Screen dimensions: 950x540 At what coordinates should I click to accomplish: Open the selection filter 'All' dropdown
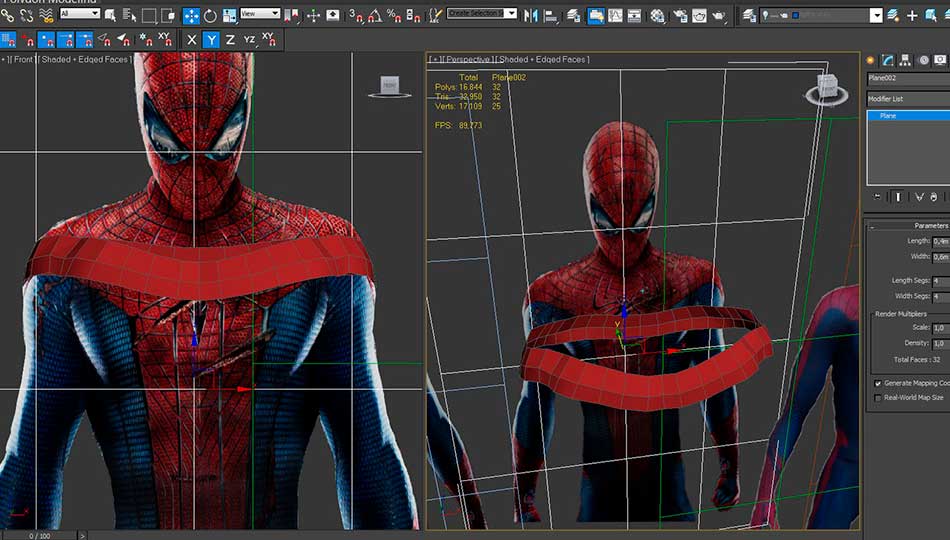[79, 14]
